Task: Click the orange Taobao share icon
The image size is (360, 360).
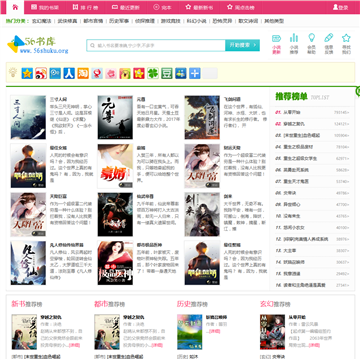Action: (x=83, y=73)
